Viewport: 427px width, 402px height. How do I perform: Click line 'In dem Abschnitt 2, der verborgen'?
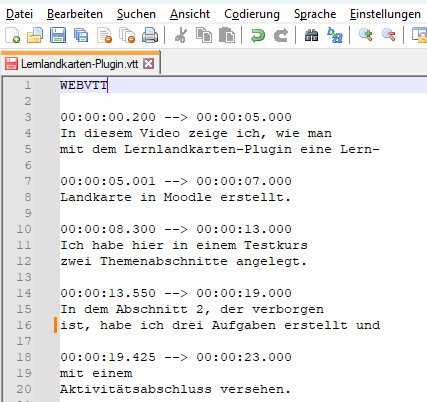(192, 309)
